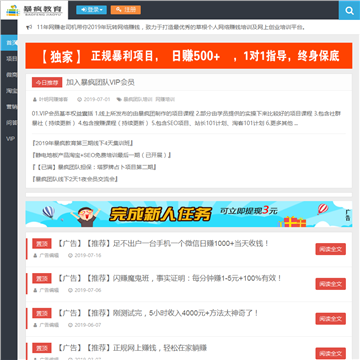360x360 pixels.
Task: Click the 完成新人任务 banner ad
Action: coord(189,214)
